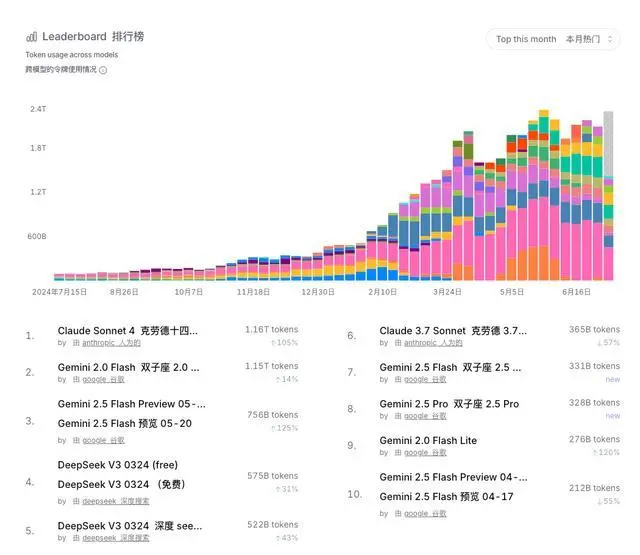Click google author link under Gemini 2.5 Pro

click(x=425, y=416)
